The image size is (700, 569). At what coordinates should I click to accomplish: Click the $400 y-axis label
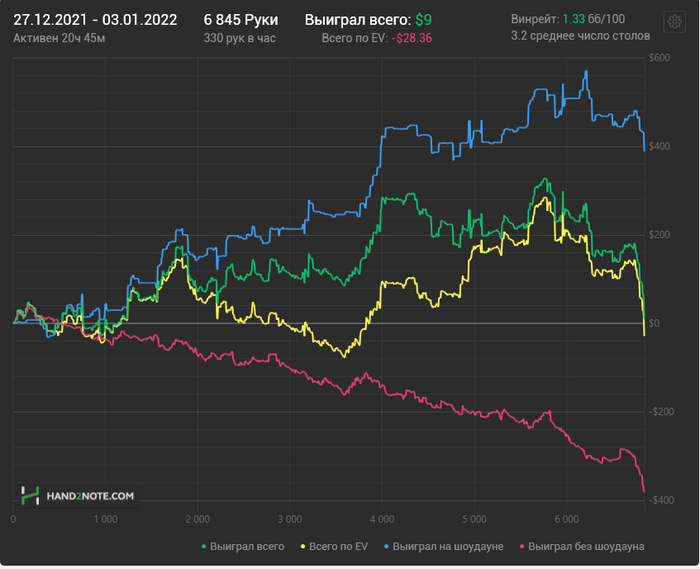(659, 146)
